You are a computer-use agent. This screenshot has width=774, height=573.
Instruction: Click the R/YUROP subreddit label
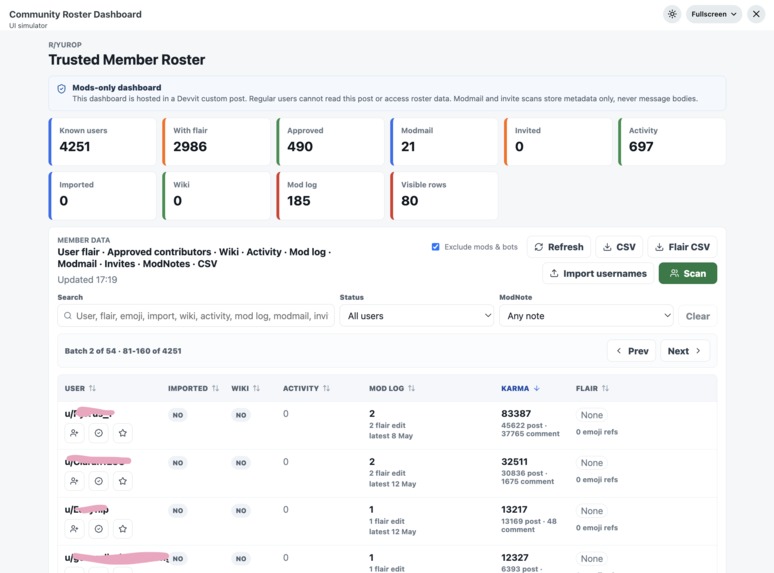tap(65, 44)
